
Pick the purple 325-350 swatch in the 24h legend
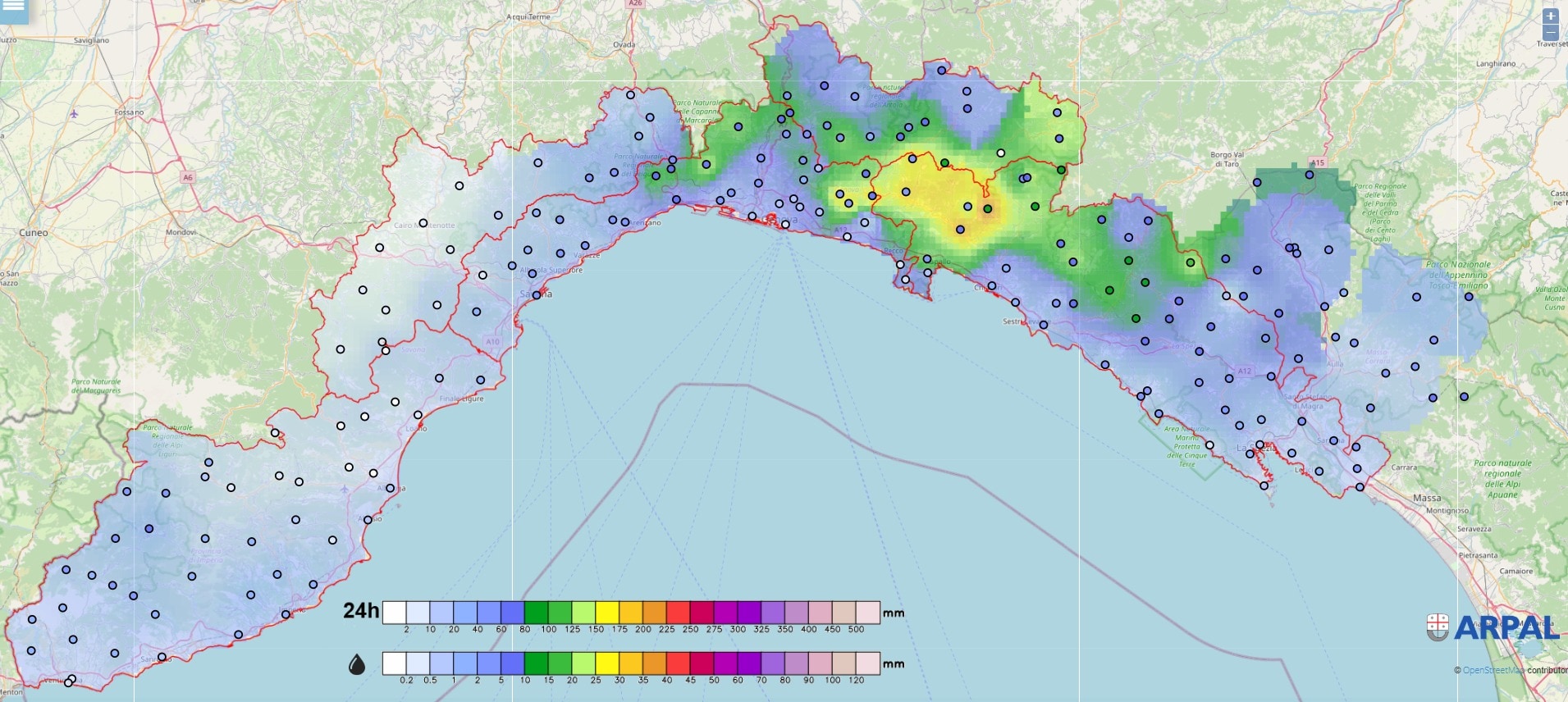coord(773,613)
